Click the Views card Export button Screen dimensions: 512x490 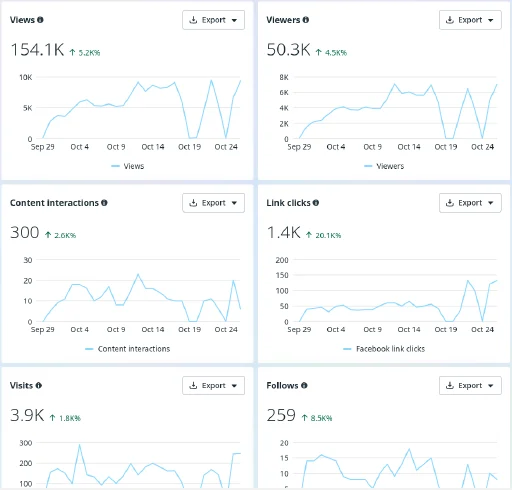pos(213,20)
